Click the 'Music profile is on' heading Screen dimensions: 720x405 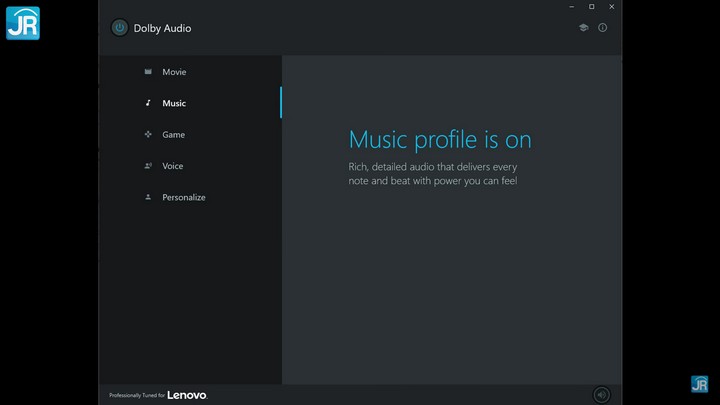[439, 139]
